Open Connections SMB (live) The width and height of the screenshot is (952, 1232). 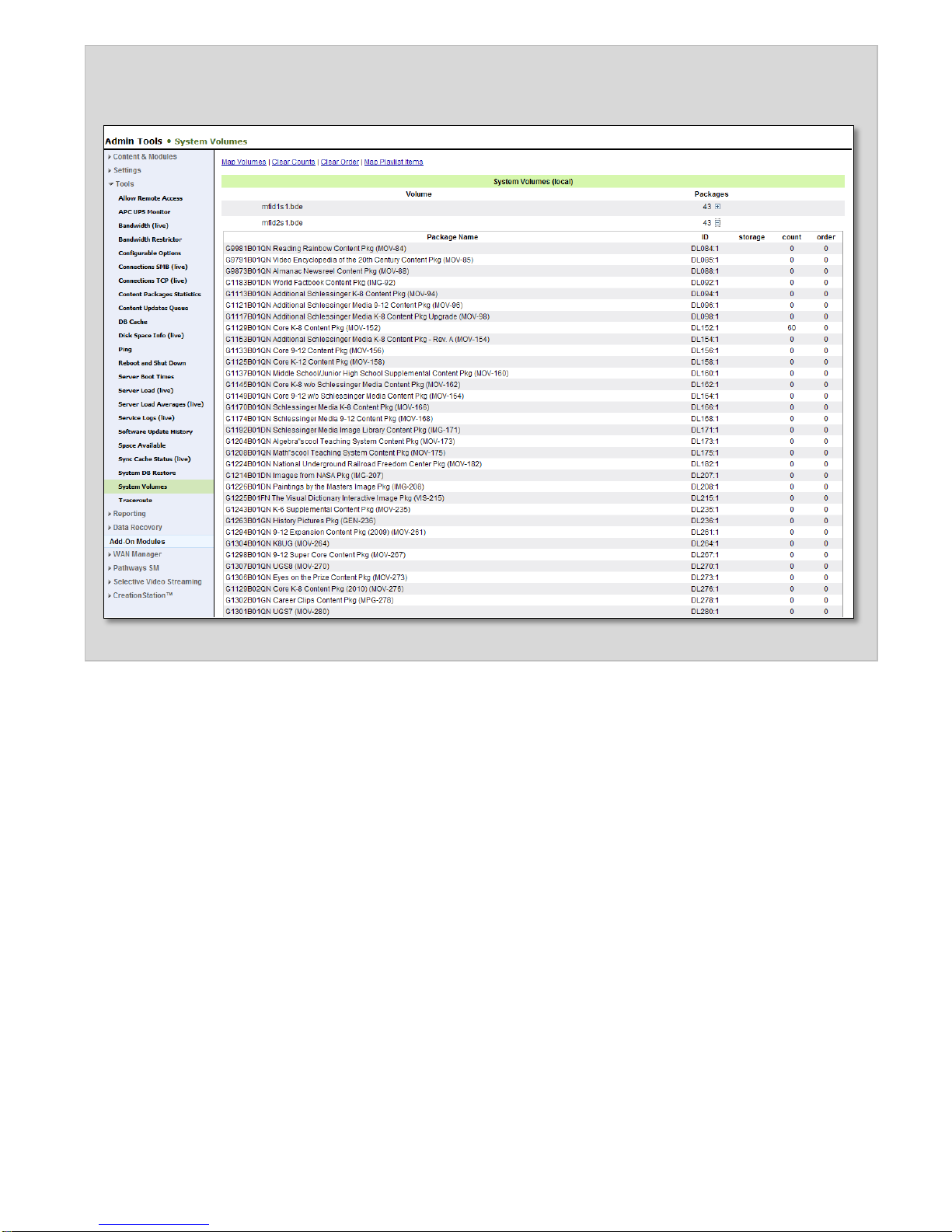pos(153,267)
